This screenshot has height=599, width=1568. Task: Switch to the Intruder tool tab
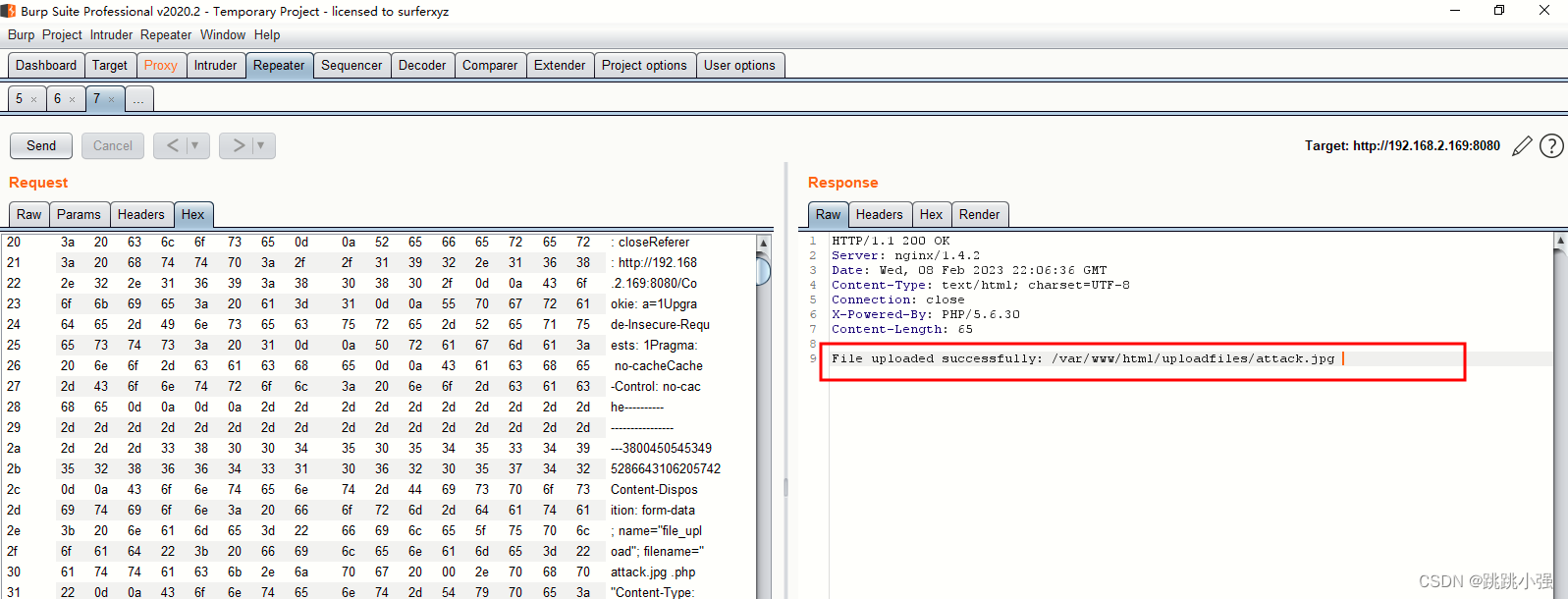pos(215,66)
